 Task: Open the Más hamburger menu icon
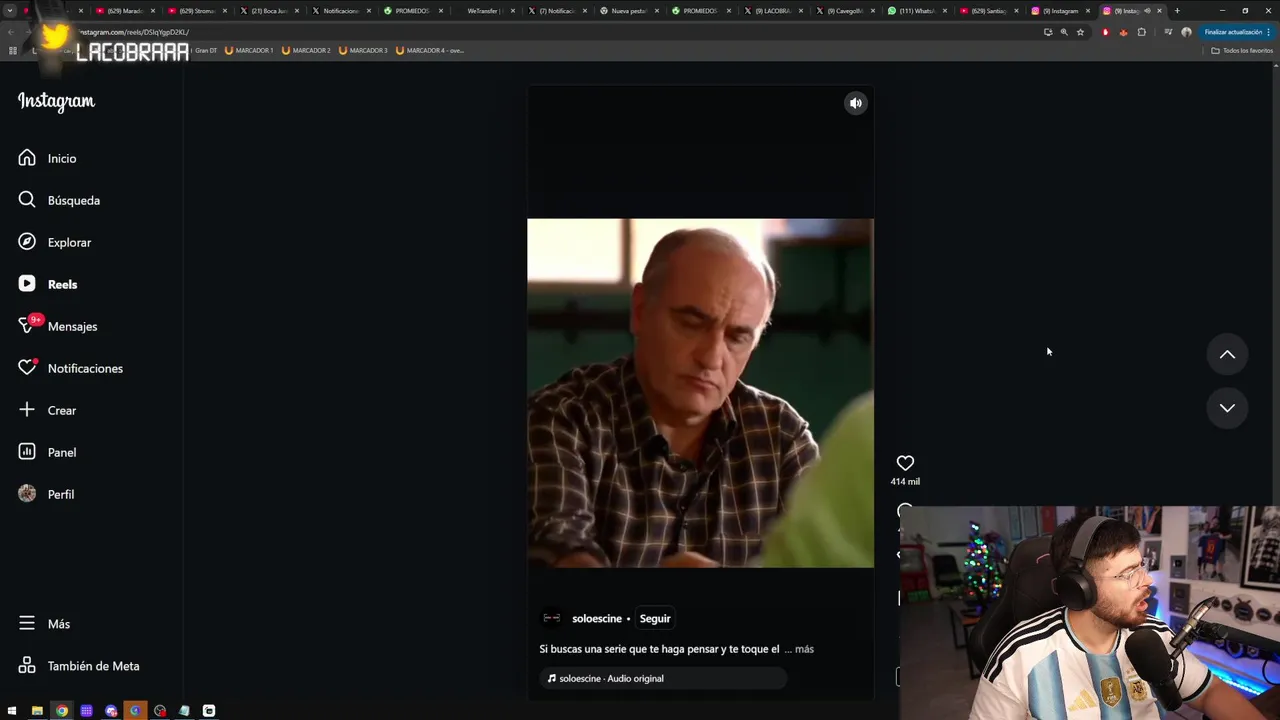pos(27,624)
